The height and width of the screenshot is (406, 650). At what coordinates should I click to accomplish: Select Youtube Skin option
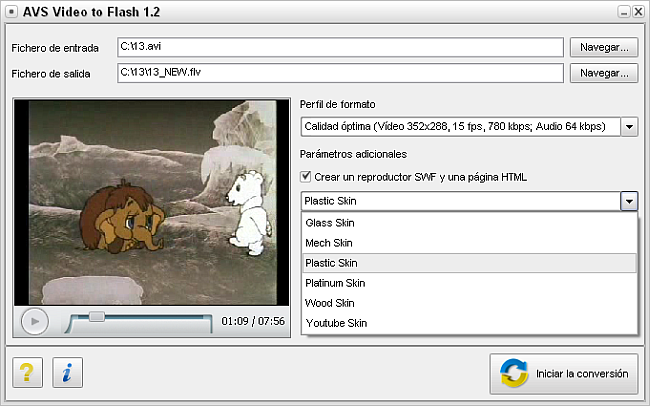tap(469, 323)
